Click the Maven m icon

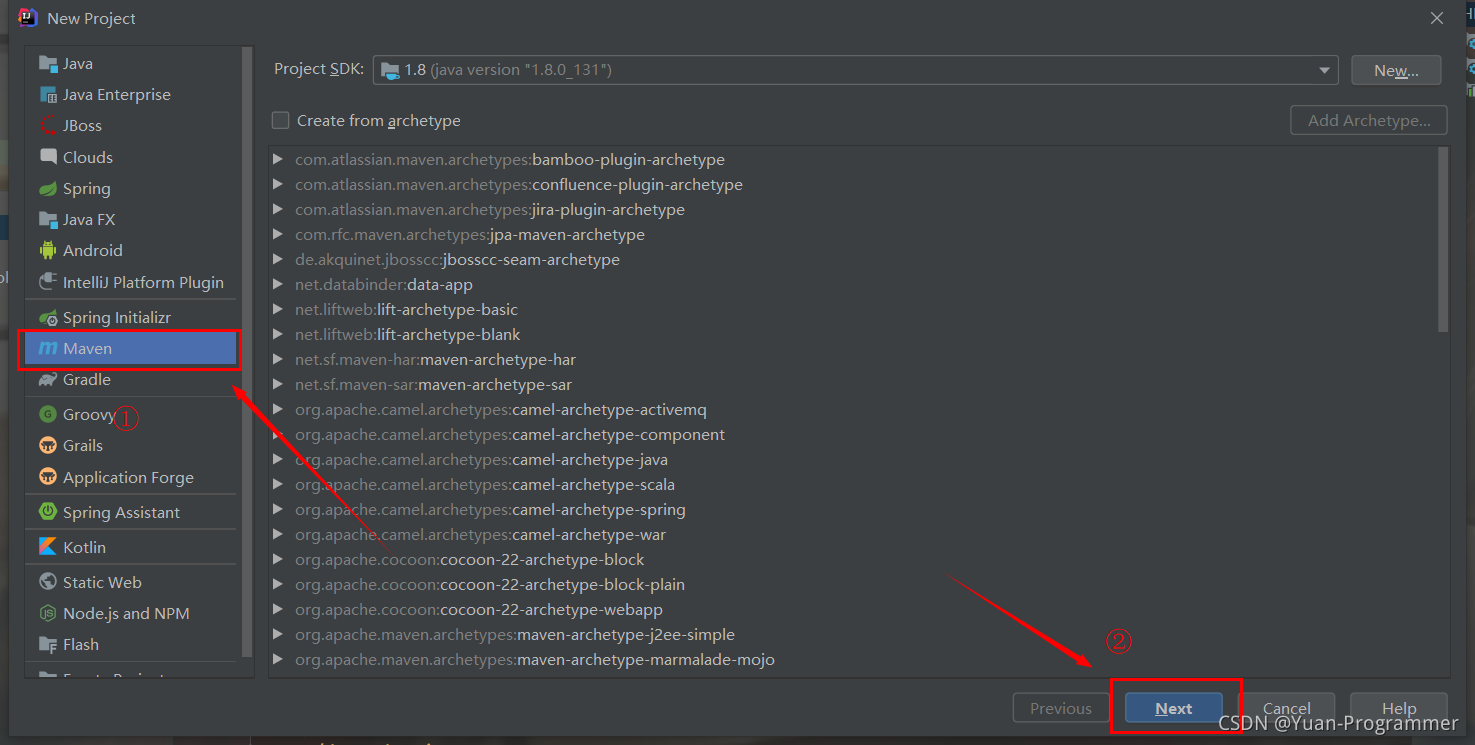(48, 349)
